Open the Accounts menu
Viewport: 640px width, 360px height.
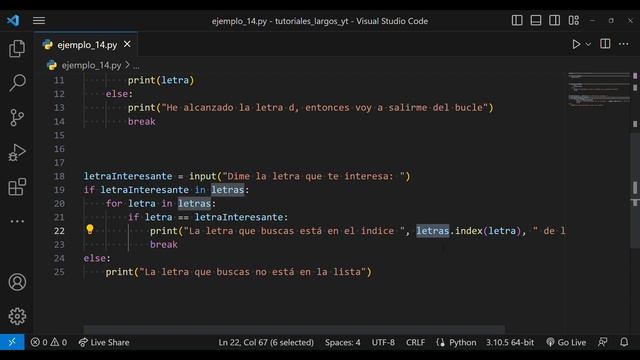(17, 282)
